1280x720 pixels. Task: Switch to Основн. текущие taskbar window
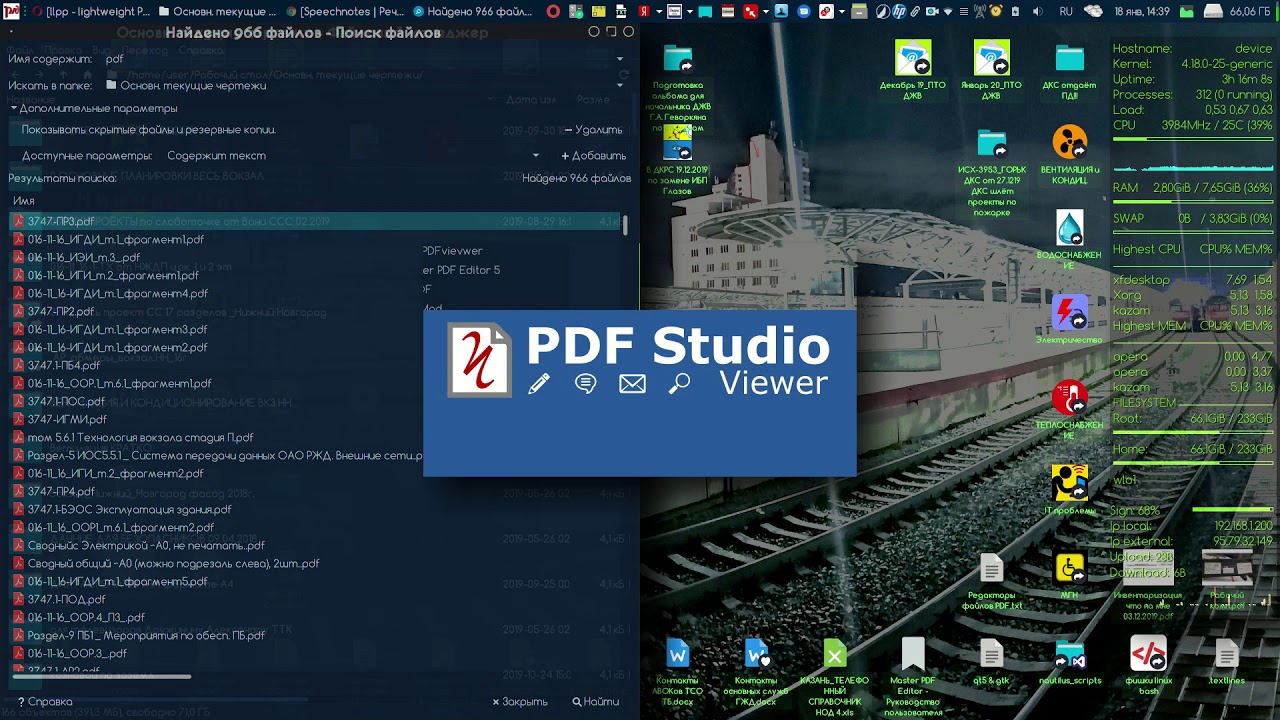(216, 11)
